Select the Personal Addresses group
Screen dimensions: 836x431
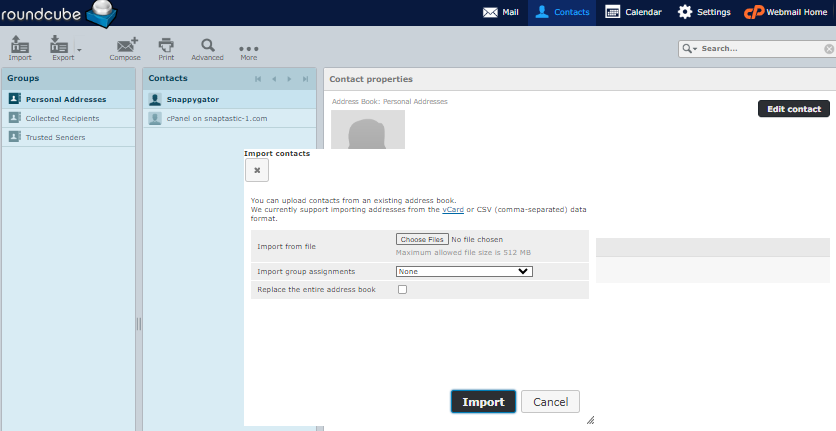click(x=69, y=99)
